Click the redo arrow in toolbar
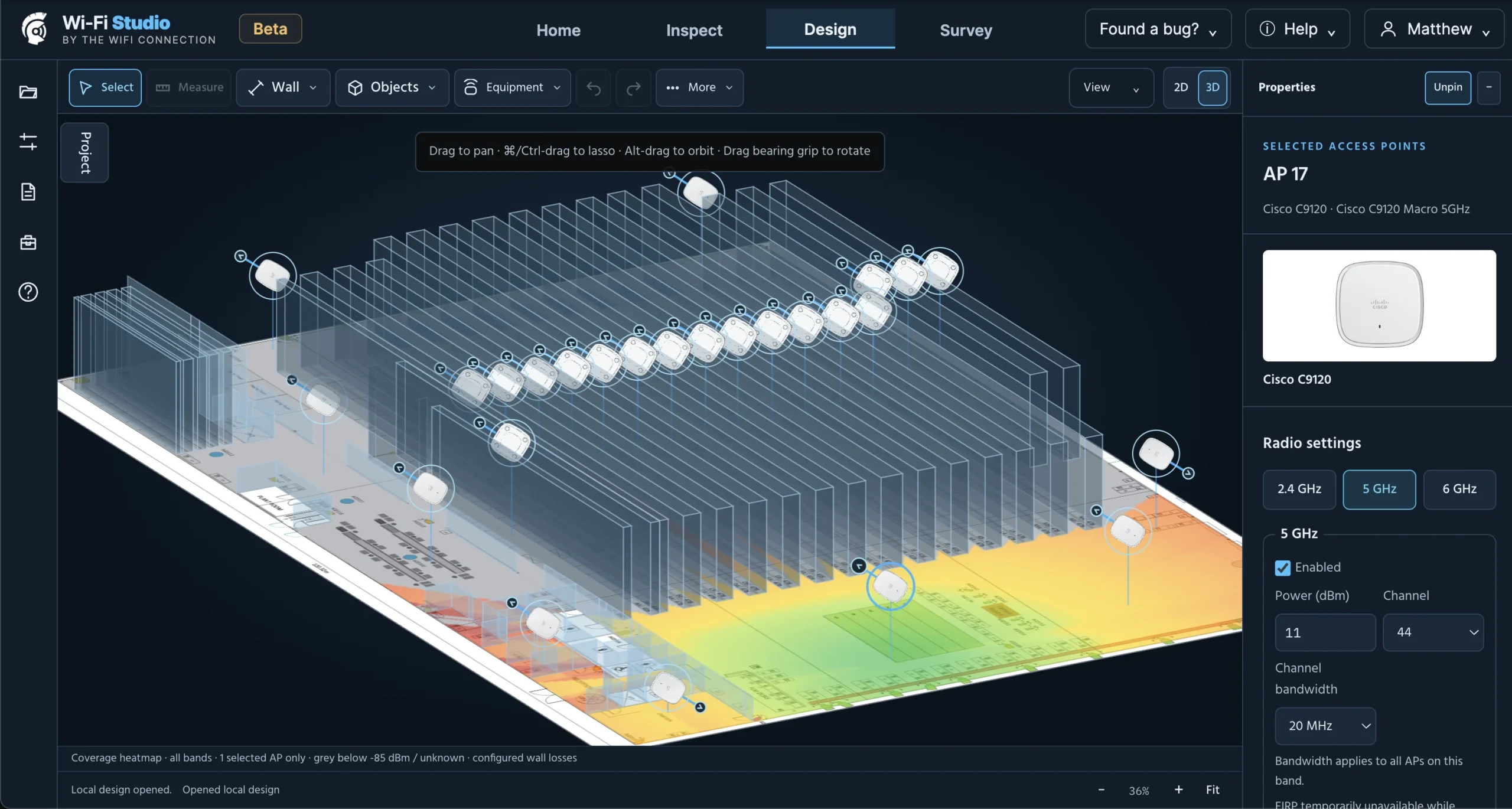The image size is (1512, 809). point(633,88)
